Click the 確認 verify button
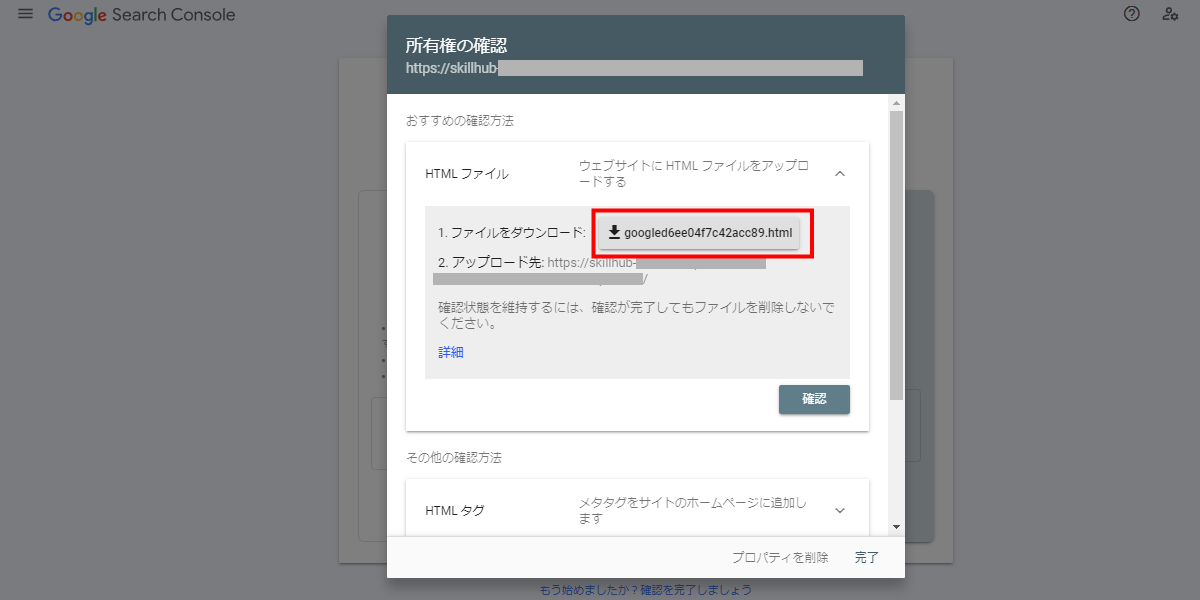 [x=814, y=399]
